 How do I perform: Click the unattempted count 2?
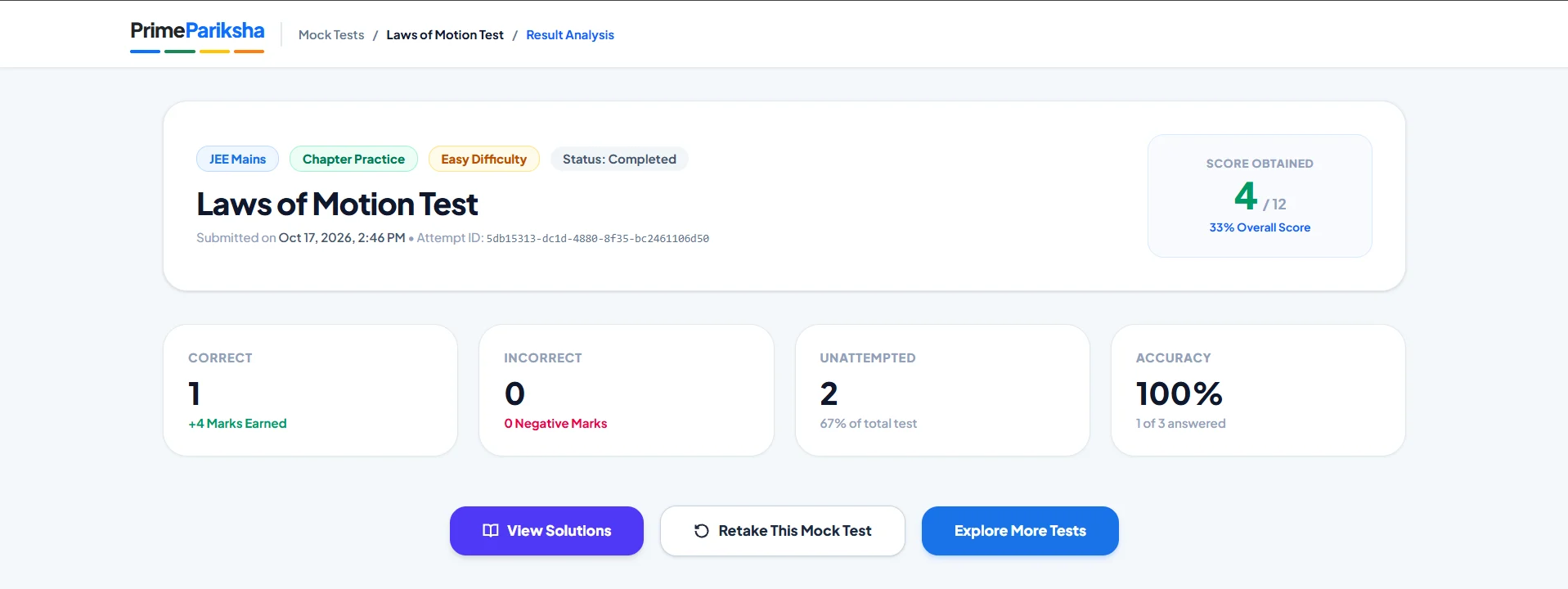[x=829, y=394]
